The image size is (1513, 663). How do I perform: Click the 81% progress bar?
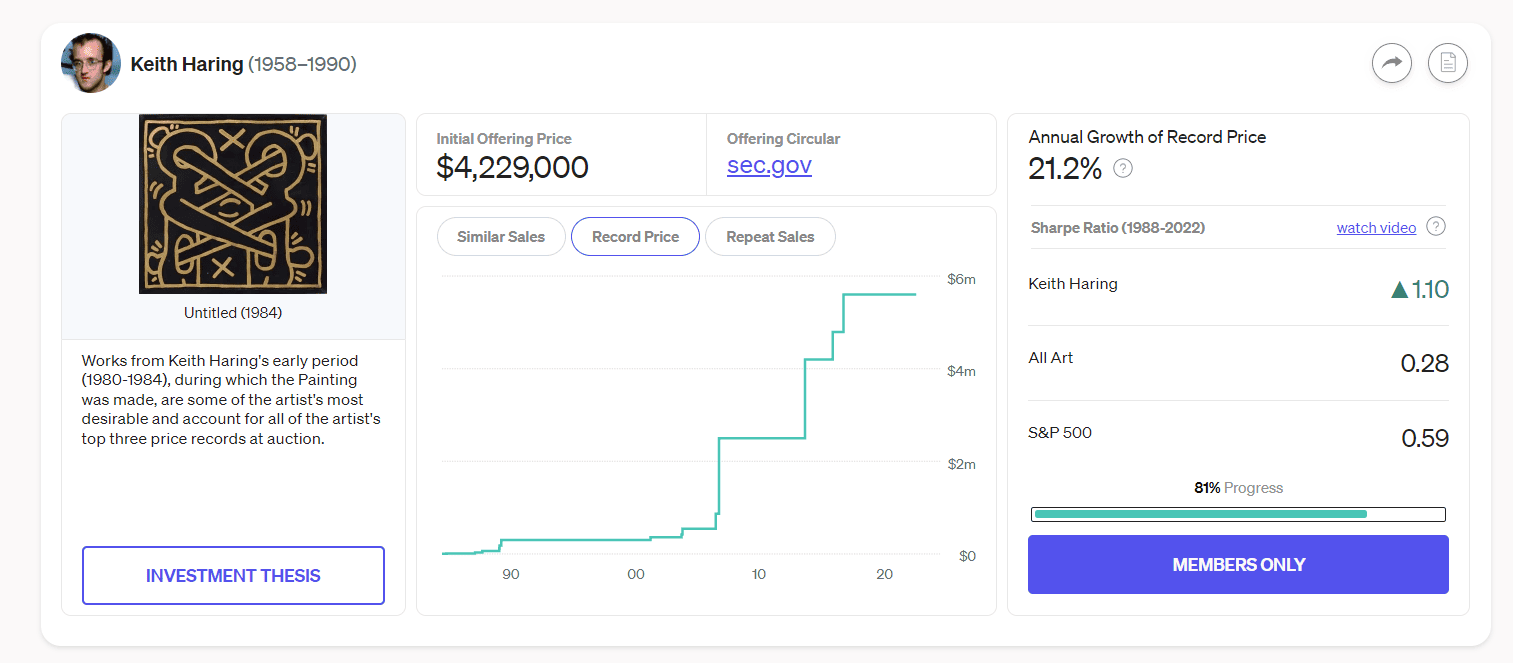pos(1238,514)
